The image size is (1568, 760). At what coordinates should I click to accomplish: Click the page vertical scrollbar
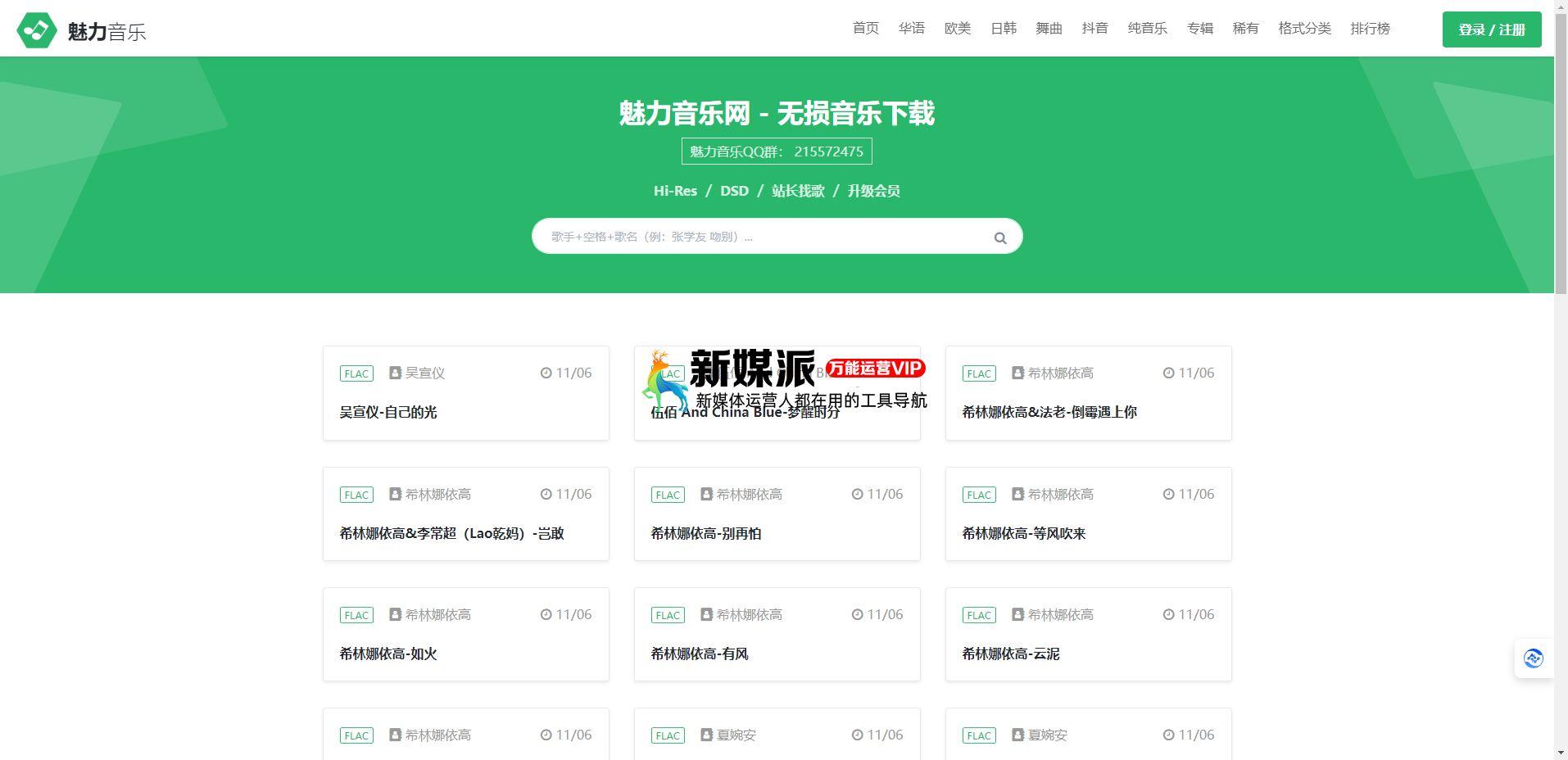[x=1561, y=152]
